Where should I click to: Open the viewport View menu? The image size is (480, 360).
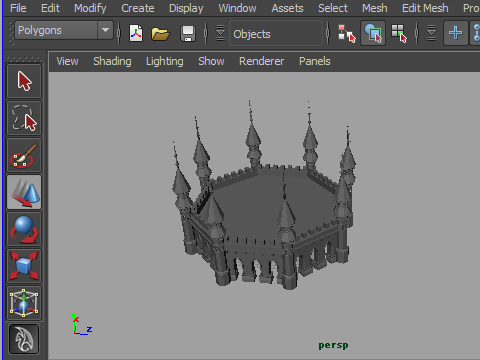[67, 61]
